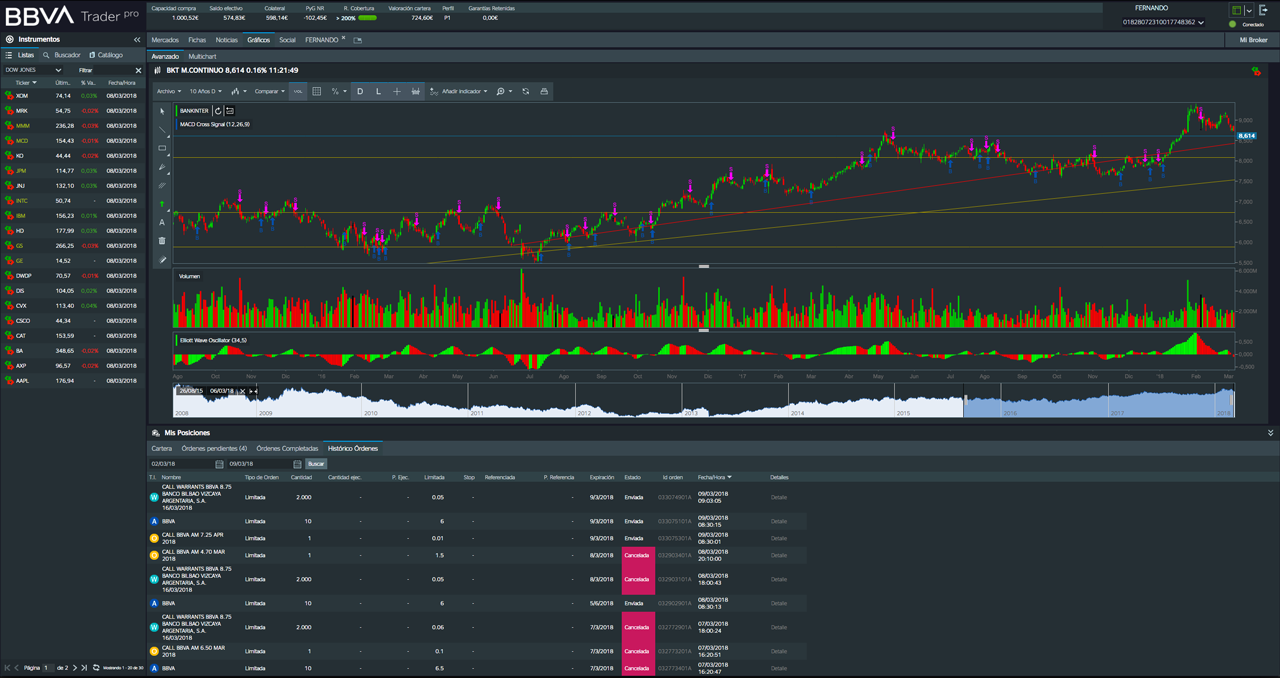Click the add new tab icon
Viewport: 1280px width, 678px height.
pyautogui.click(x=358, y=40)
